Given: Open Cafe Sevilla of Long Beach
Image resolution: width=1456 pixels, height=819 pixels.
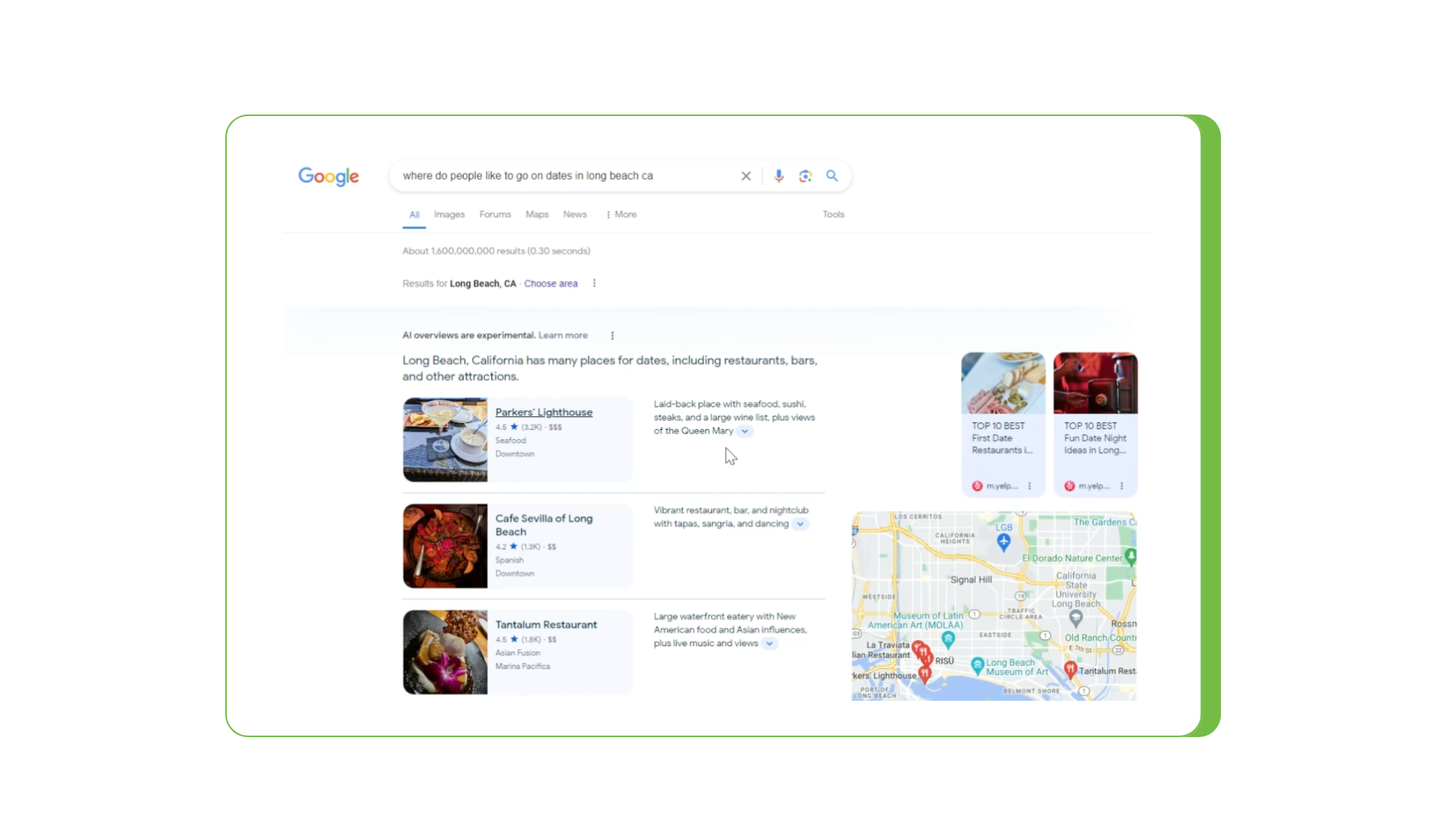Looking at the screenshot, I should [x=544, y=525].
